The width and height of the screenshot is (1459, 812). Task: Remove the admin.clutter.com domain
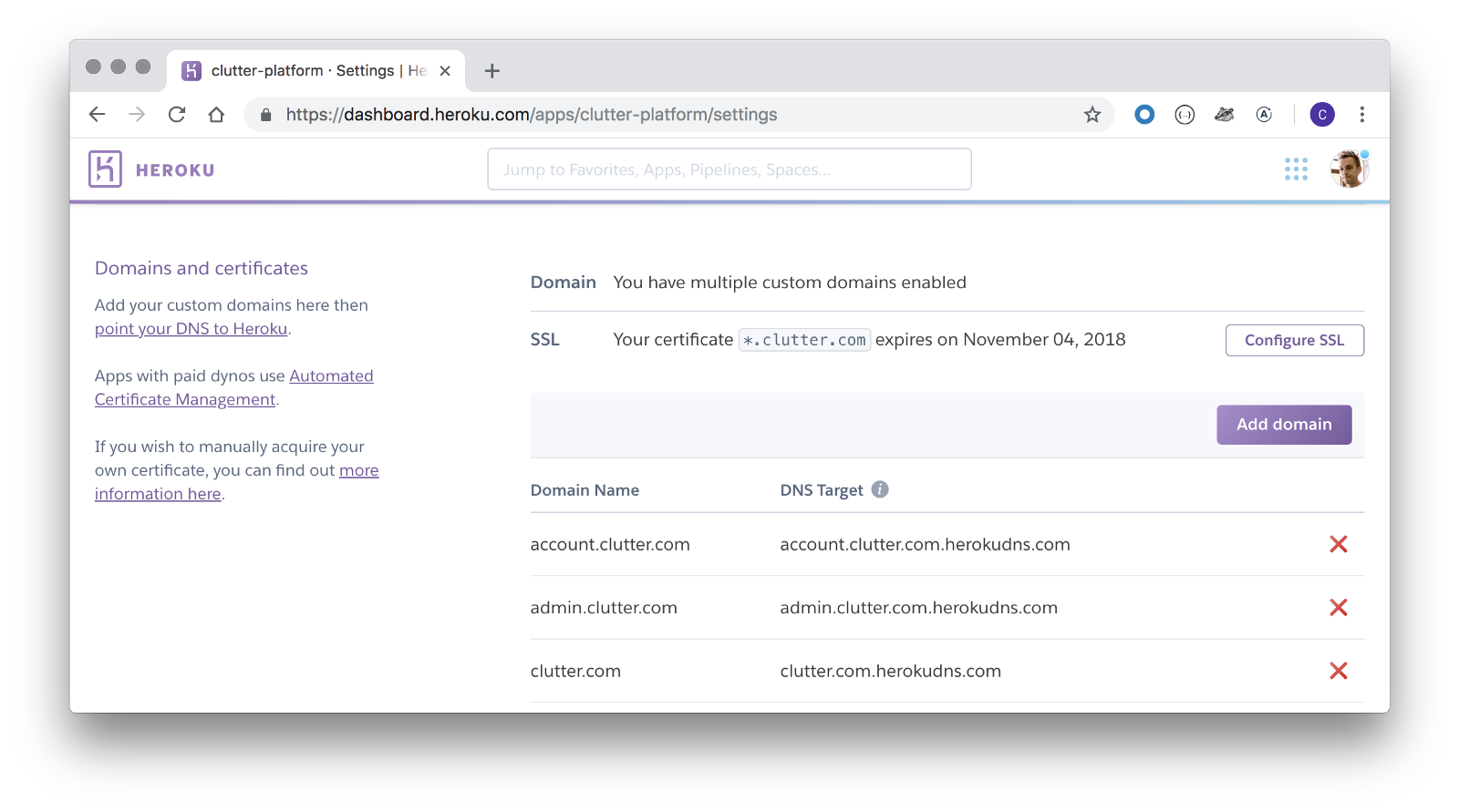pos(1339,607)
